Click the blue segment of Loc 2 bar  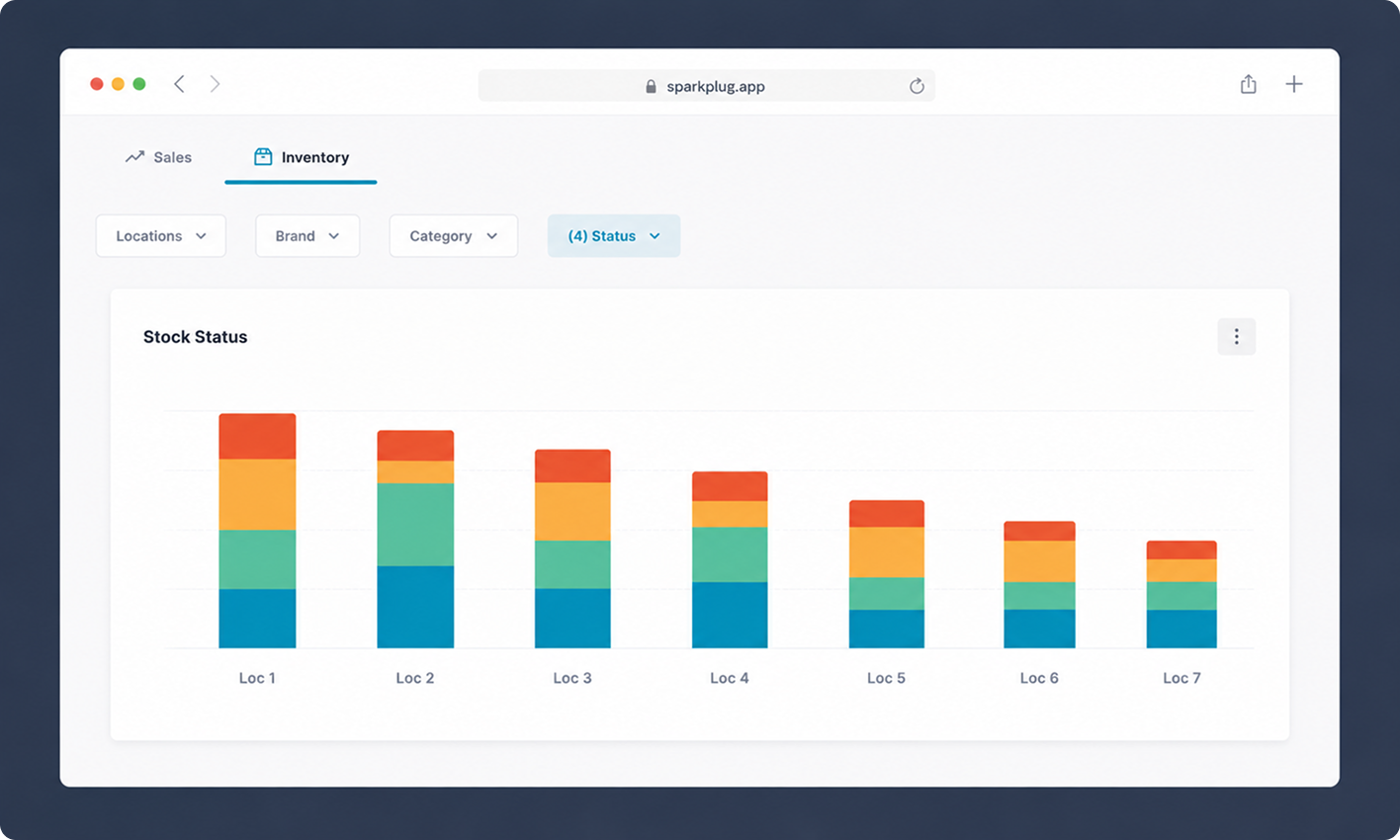(415, 607)
